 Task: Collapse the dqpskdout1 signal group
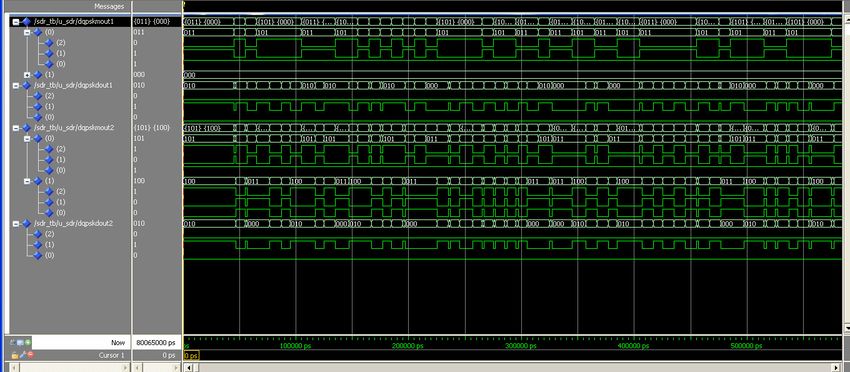pyautogui.click(x=16, y=85)
